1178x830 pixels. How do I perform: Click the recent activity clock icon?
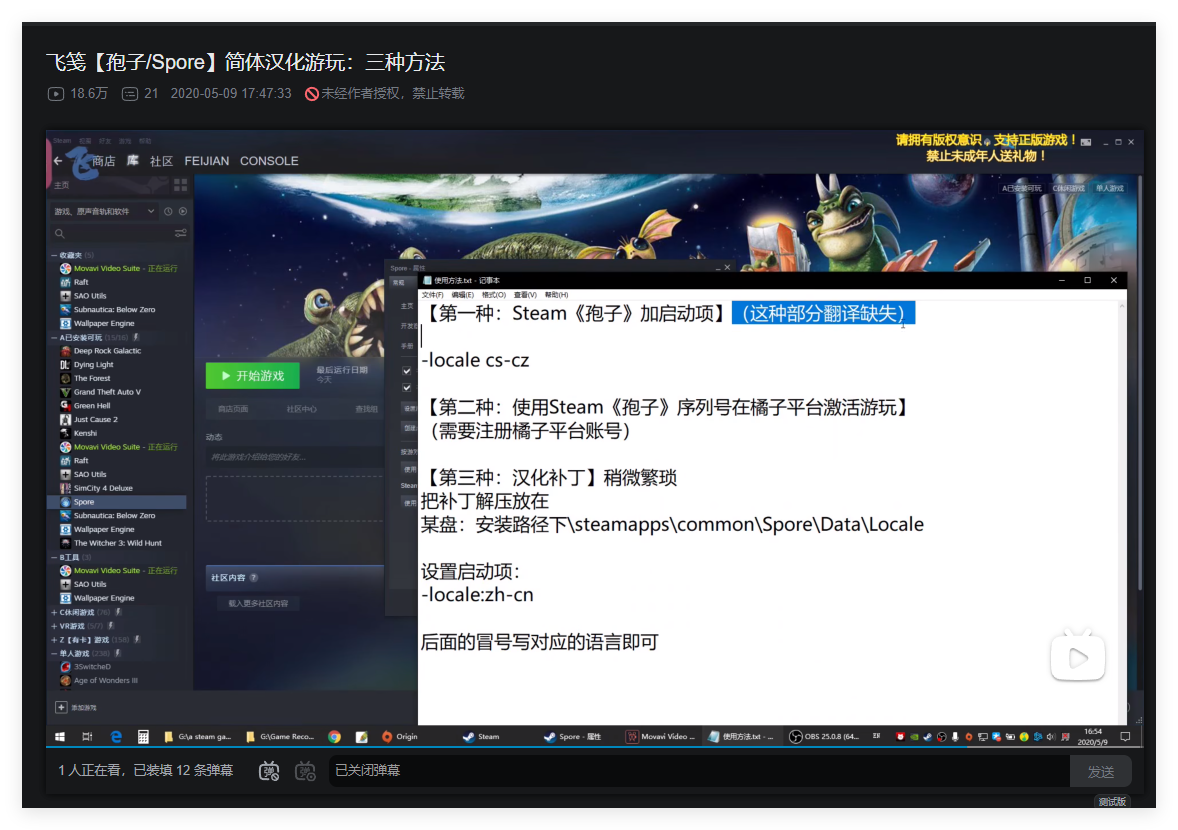pos(168,212)
